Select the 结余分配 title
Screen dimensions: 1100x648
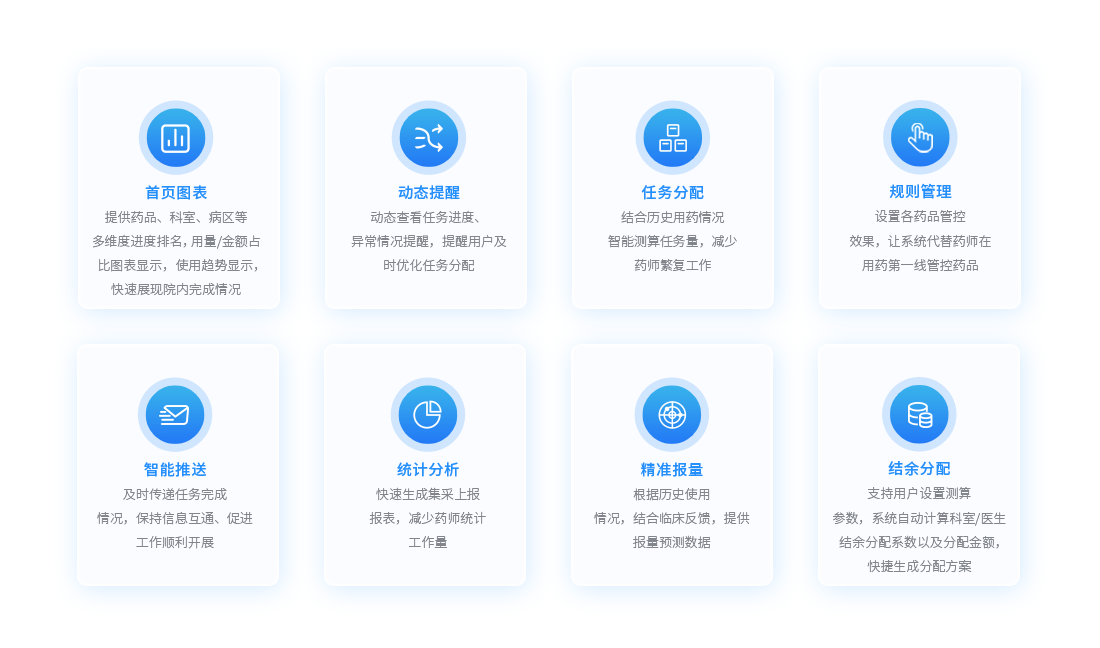click(x=919, y=469)
